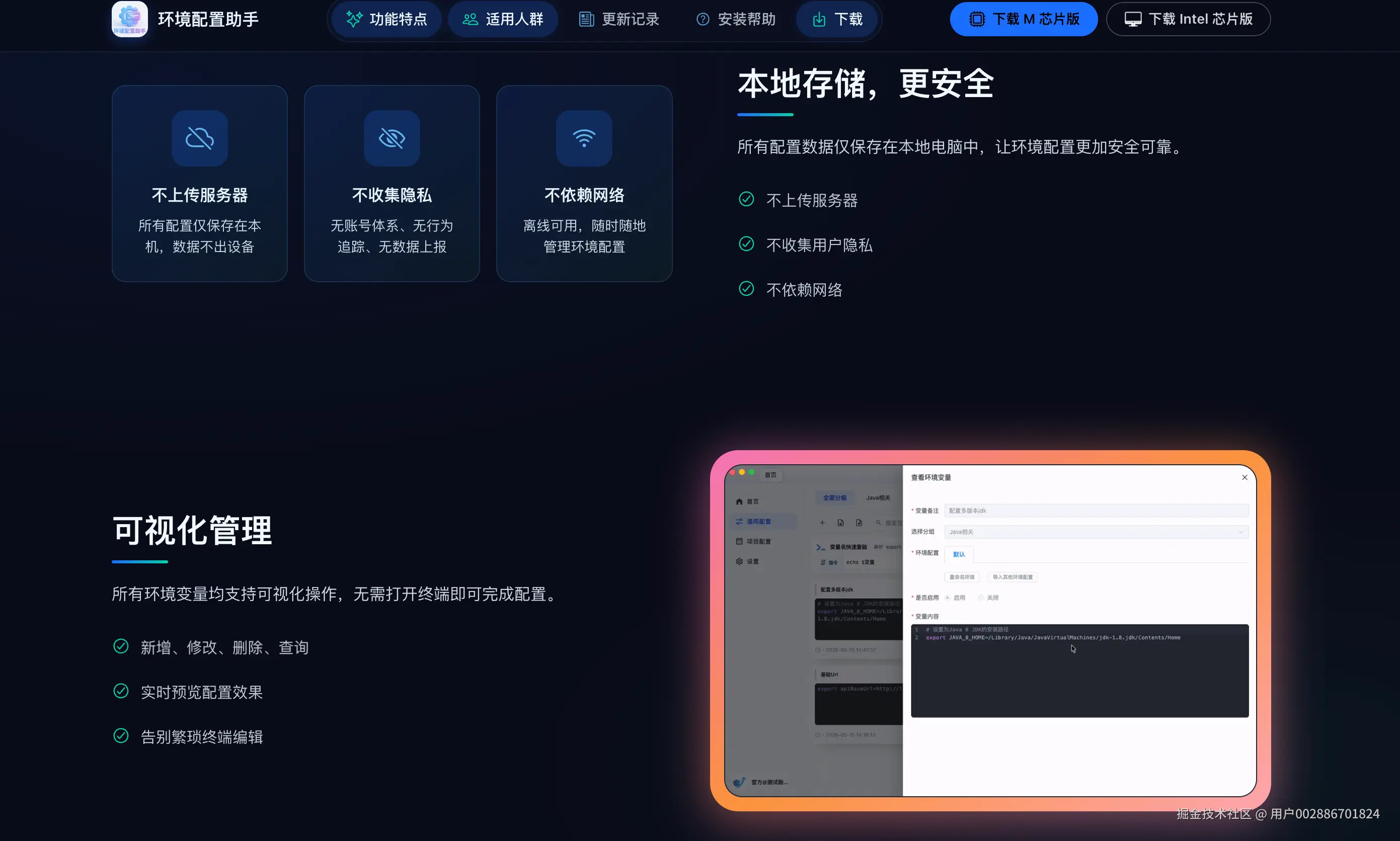
Task: Select Java相关 tab in demo app
Action: (x=878, y=497)
